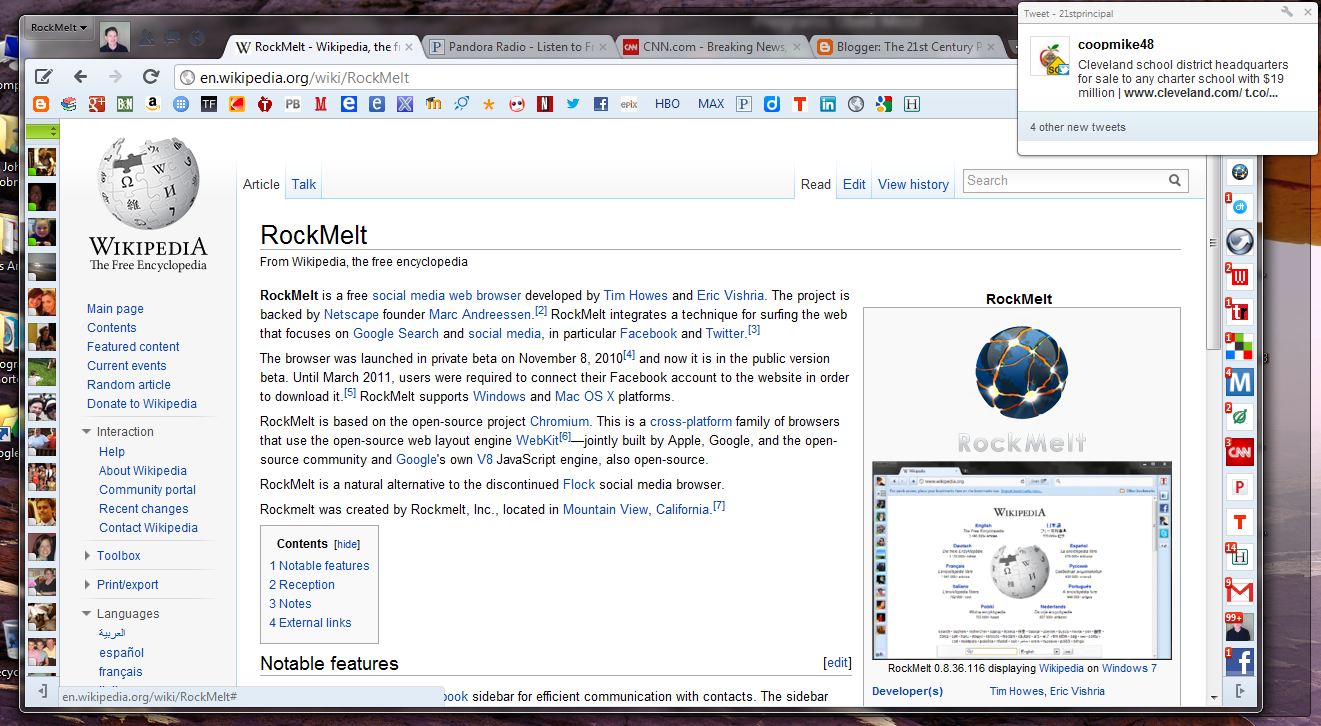The image size is (1321, 726).
Task: Collapse the Interaction sidebar section
Action: [x=87, y=432]
